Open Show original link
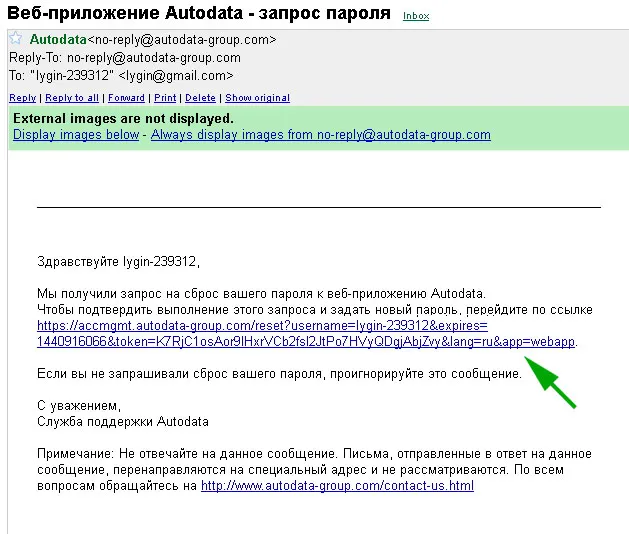 [258, 98]
